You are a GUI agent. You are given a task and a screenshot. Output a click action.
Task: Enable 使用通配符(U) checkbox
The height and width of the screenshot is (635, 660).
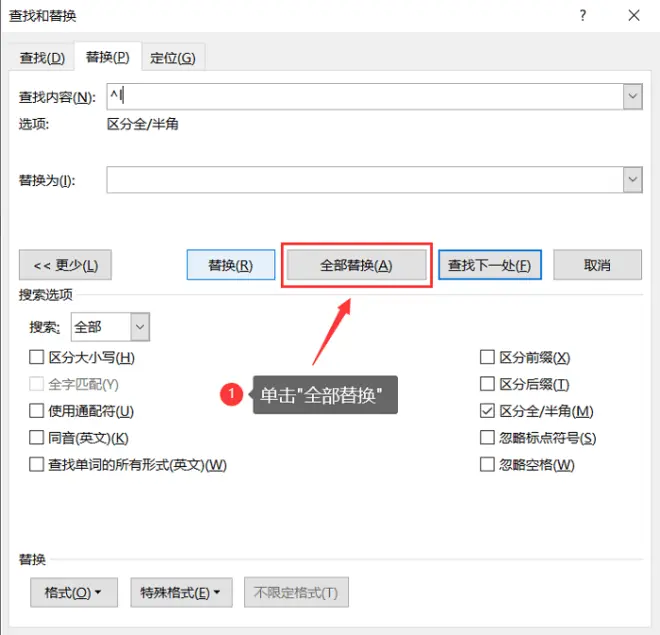click(37, 411)
